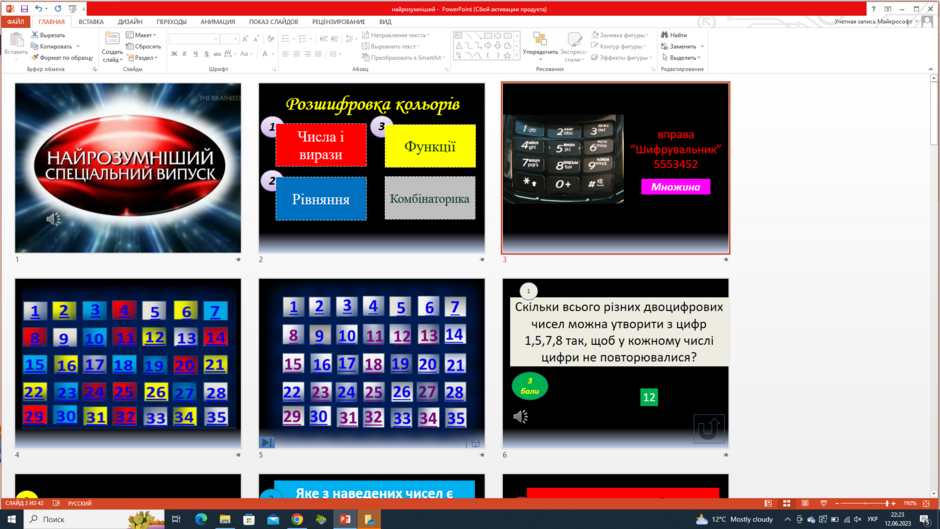Switch to the ПЕРЕХОДЫ tab
940x529 pixels.
pos(171,22)
